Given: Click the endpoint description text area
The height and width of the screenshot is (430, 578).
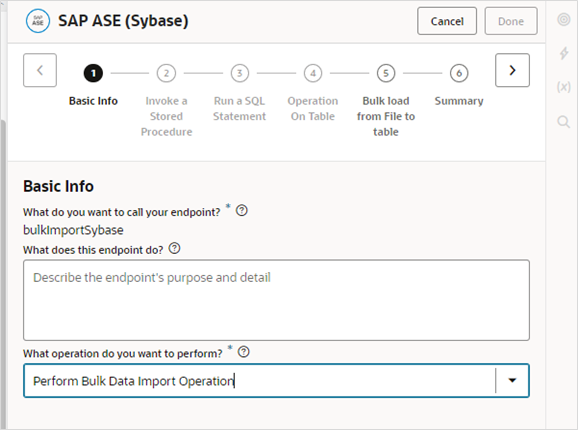Looking at the screenshot, I should tap(276, 300).
